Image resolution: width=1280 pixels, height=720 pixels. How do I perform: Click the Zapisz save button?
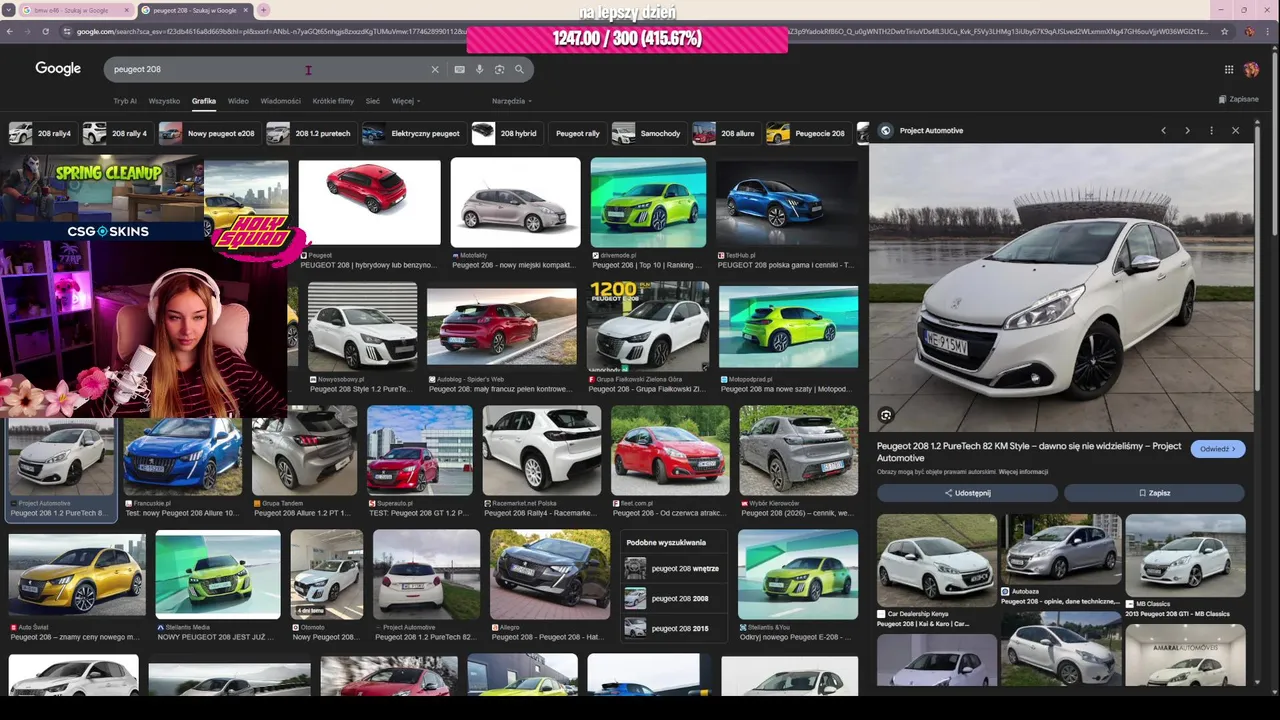click(x=1154, y=493)
